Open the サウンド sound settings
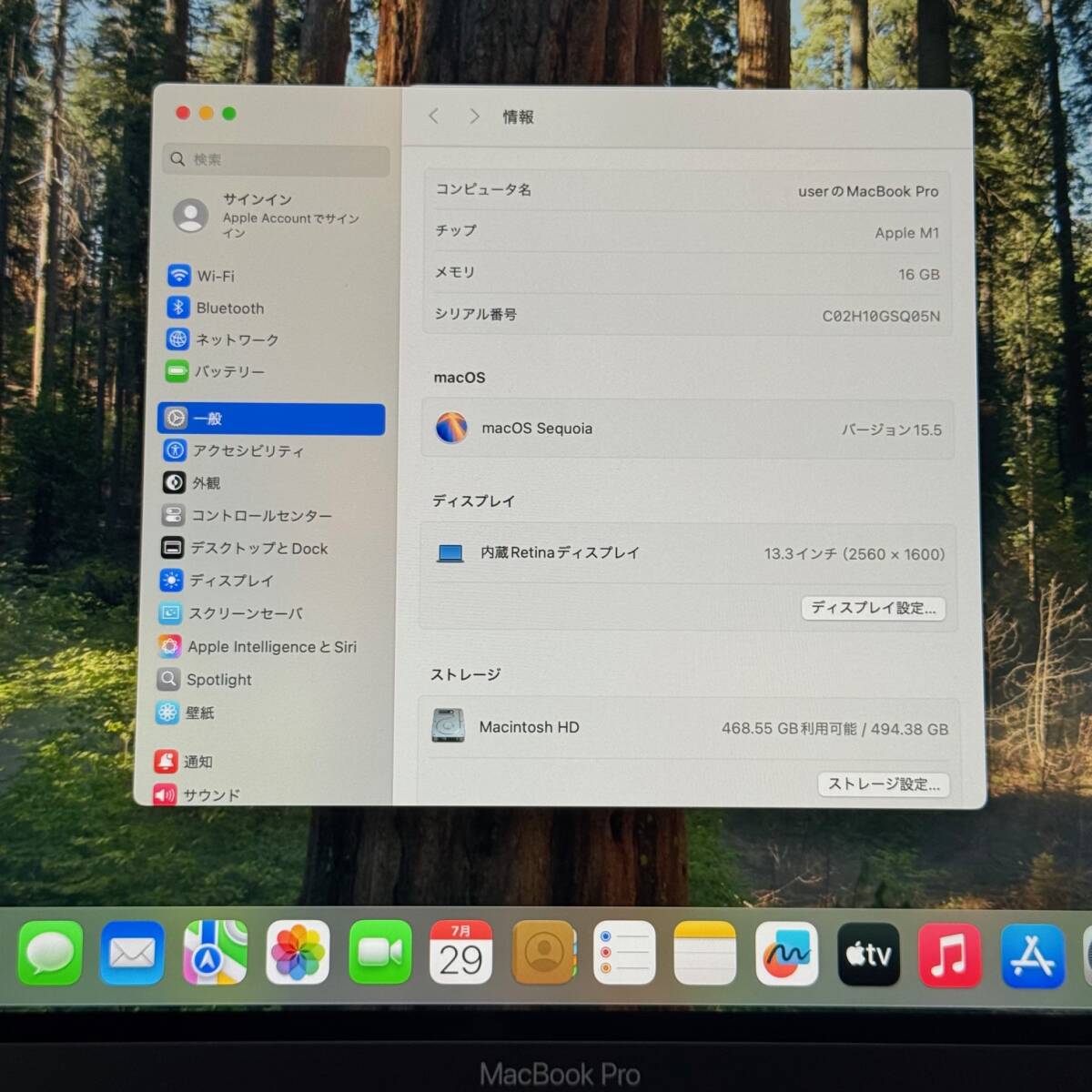 (x=197, y=795)
